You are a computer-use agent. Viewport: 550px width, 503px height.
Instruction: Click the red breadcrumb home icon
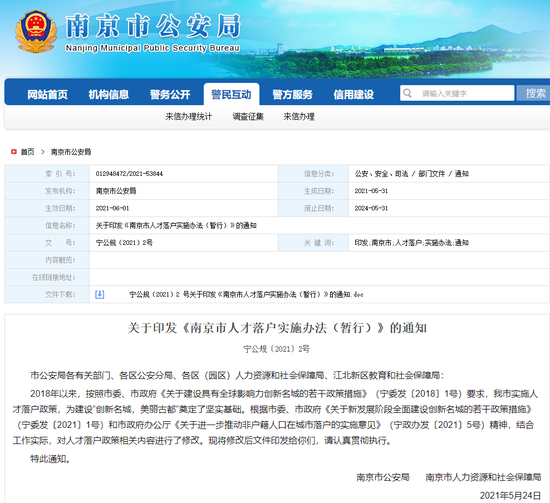point(14,152)
